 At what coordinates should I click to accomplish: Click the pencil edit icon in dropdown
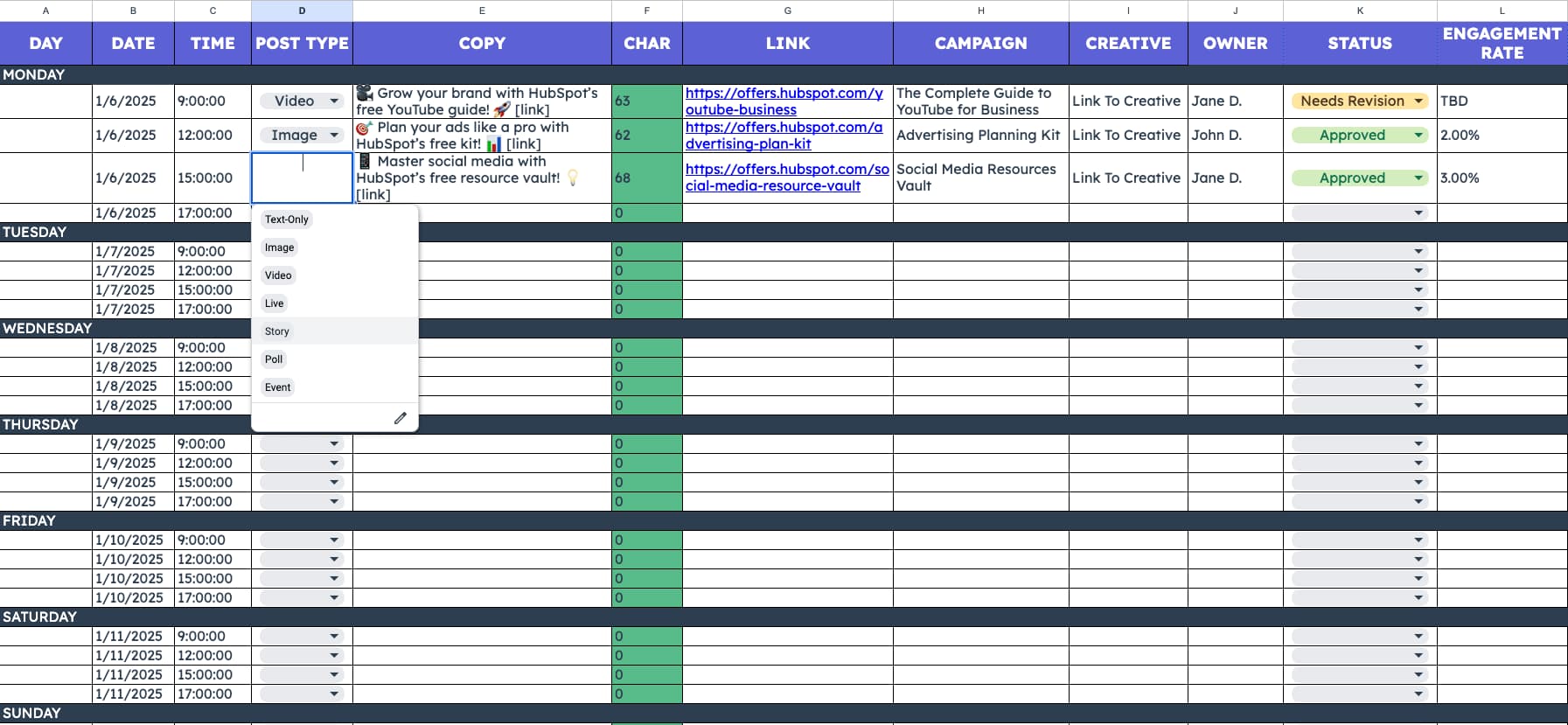pos(400,418)
